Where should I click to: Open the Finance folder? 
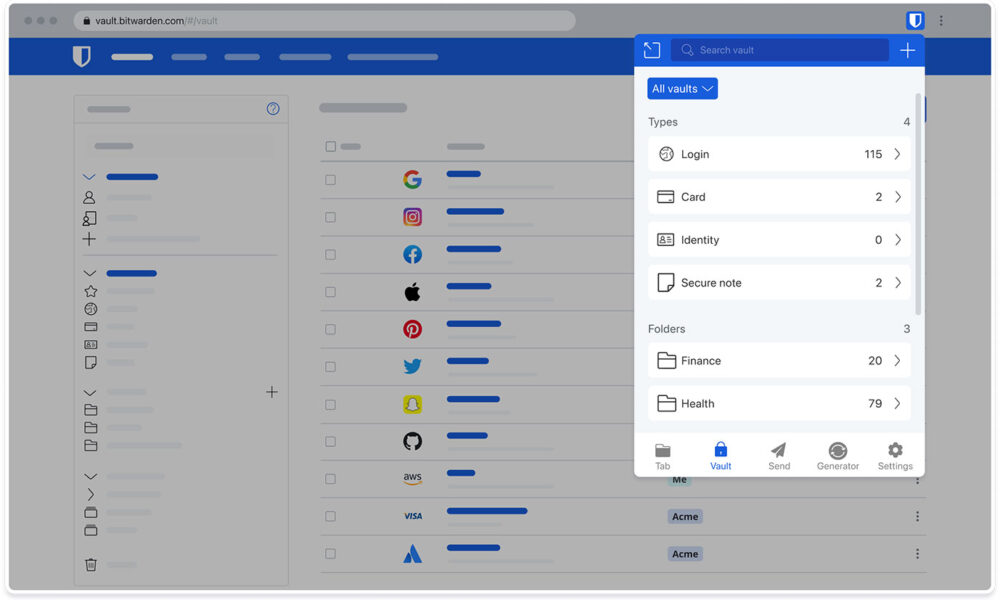click(x=779, y=361)
